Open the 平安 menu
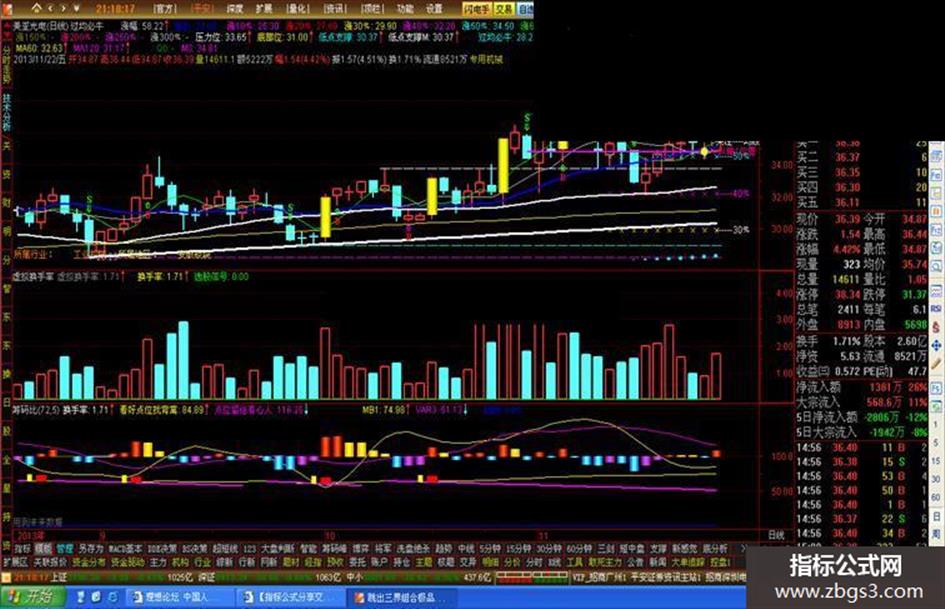Viewport: 945px width, 609px height. (202, 8)
